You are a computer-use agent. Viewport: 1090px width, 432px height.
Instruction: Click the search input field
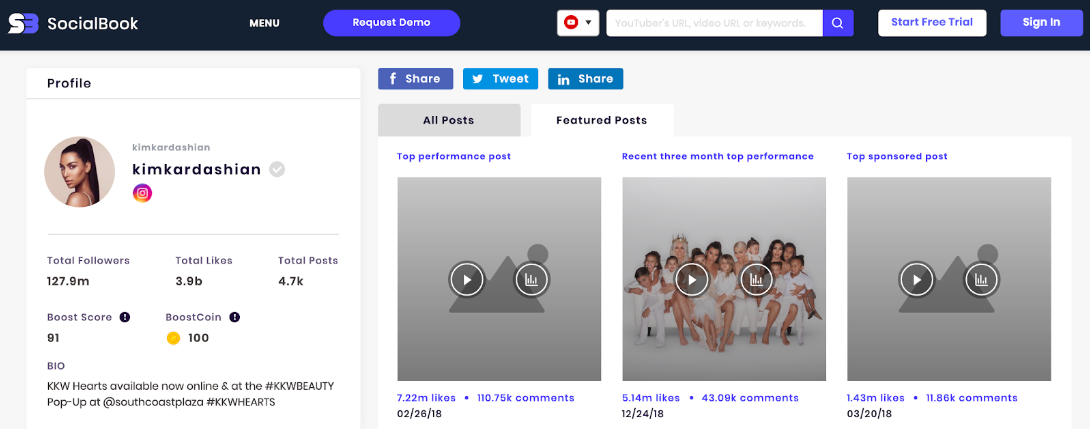[715, 23]
